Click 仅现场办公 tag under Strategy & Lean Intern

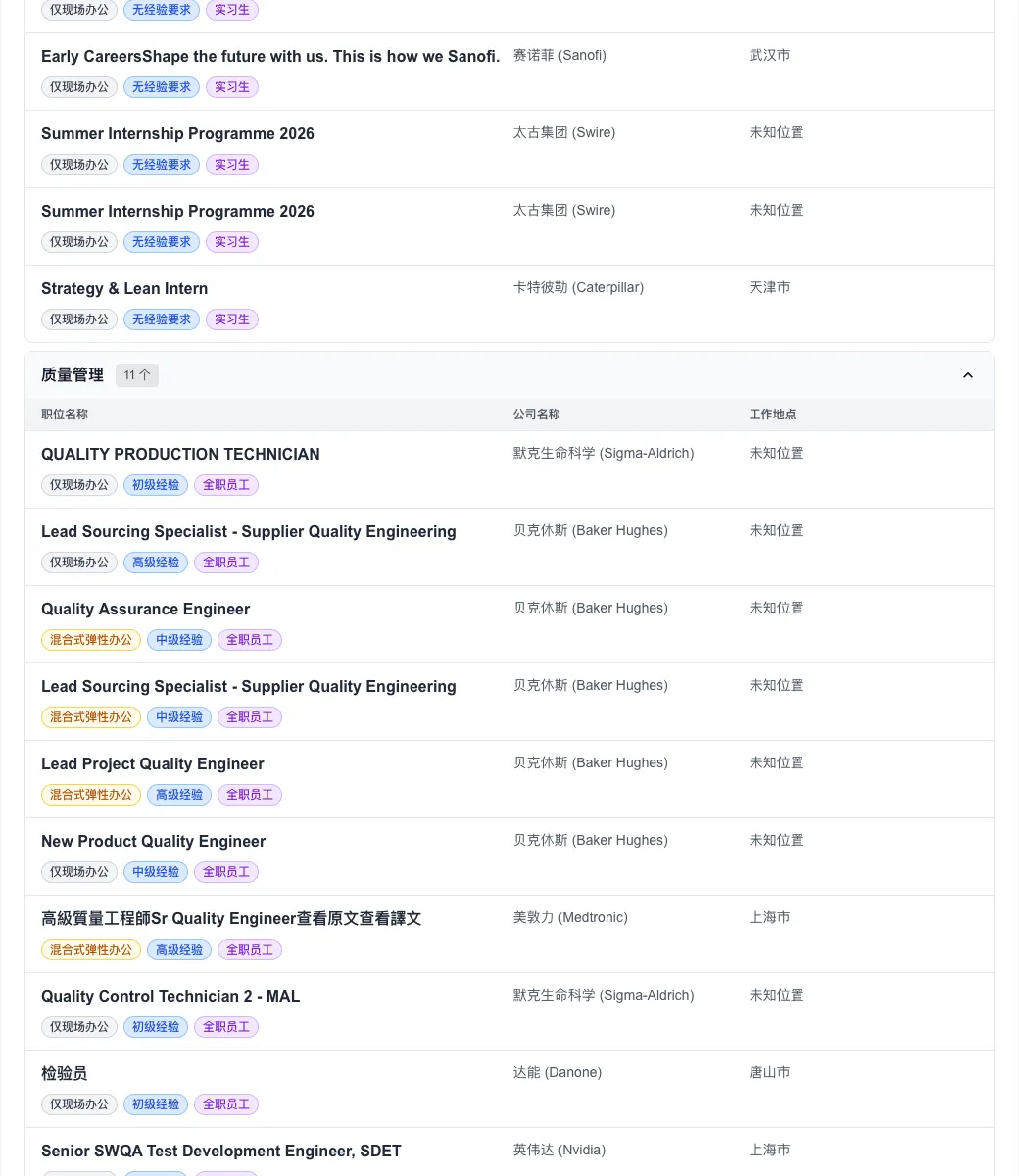pyautogui.click(x=79, y=319)
